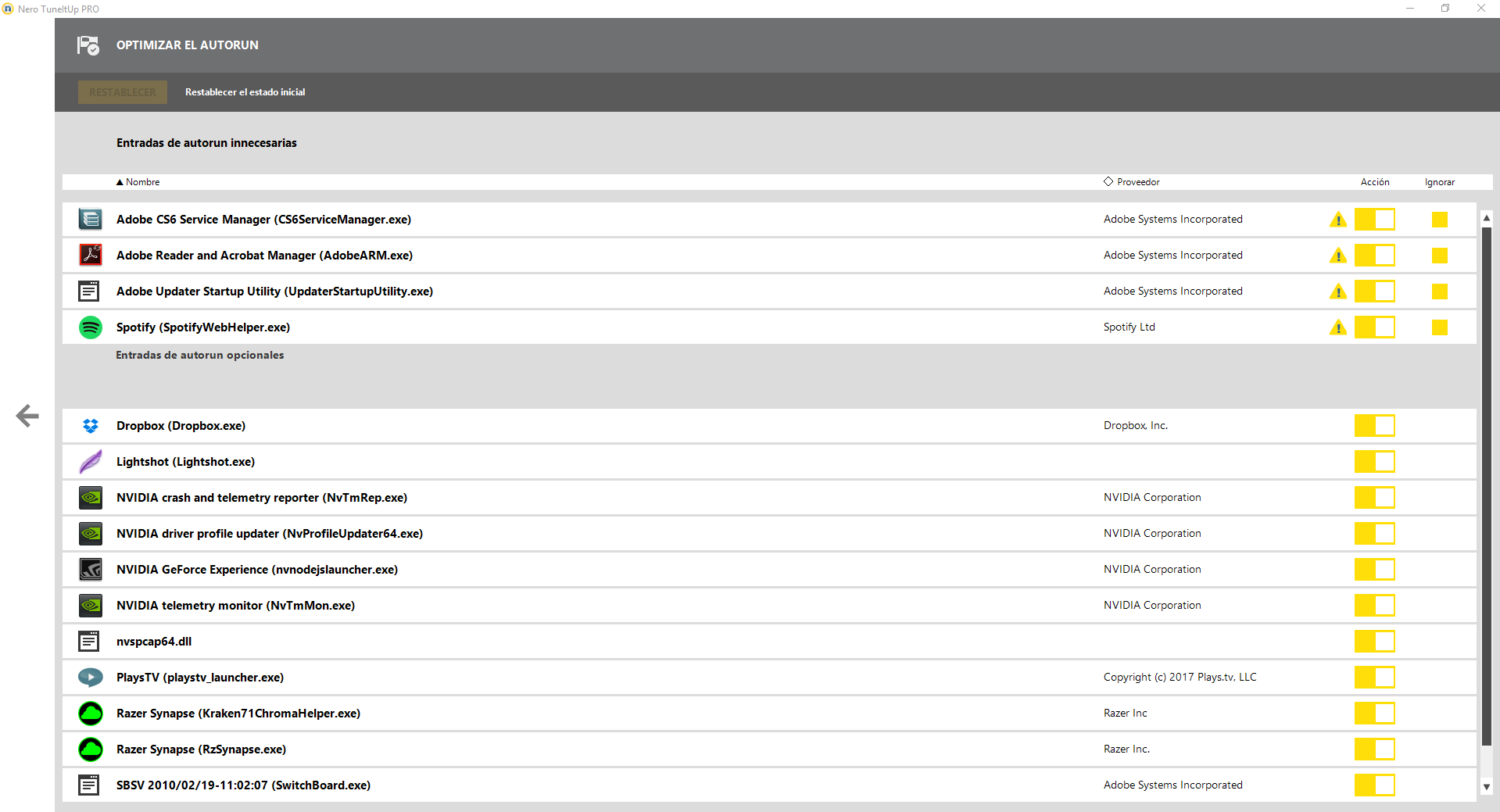Toggle NVIDIA telemetry monitor switch

tap(1375, 606)
